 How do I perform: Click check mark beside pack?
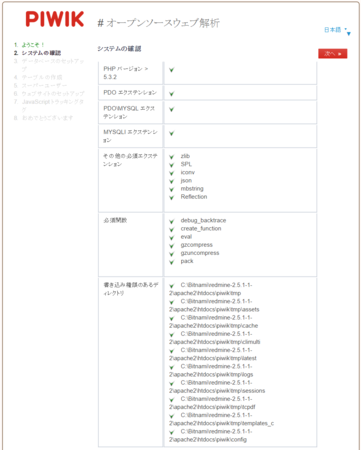click(172, 262)
